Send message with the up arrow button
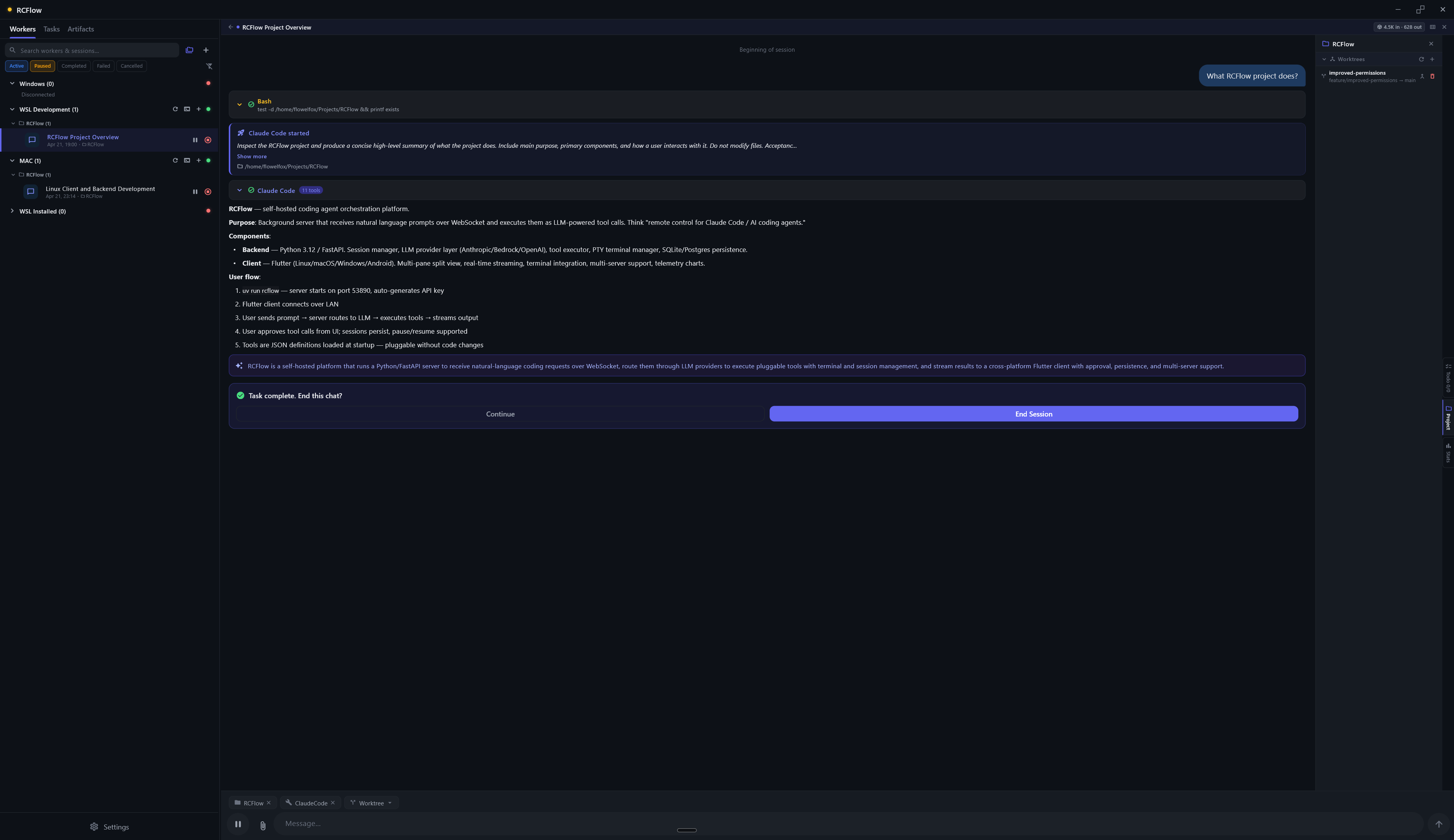1454x840 pixels. 1438,824
